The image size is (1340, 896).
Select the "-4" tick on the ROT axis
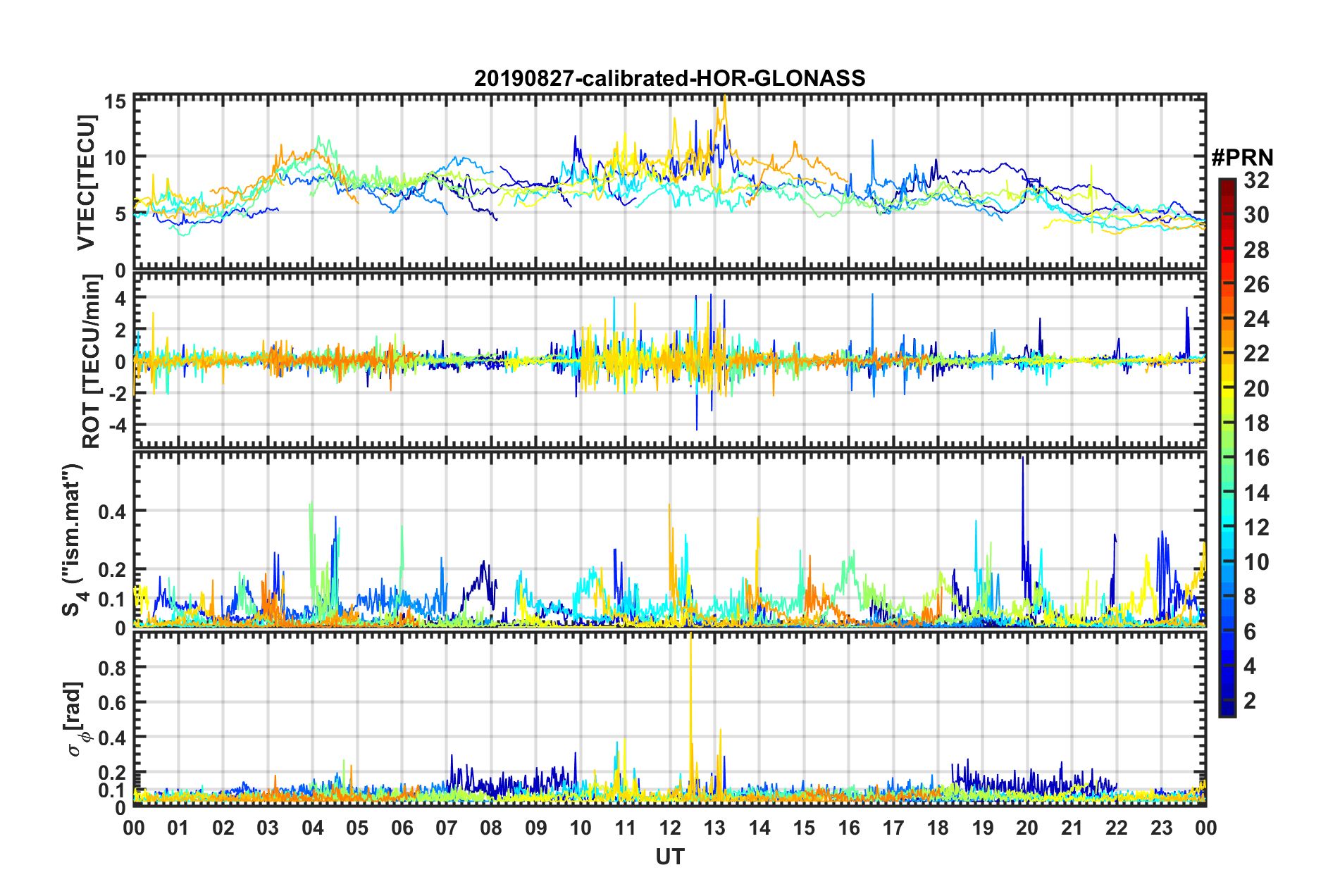coord(117,427)
